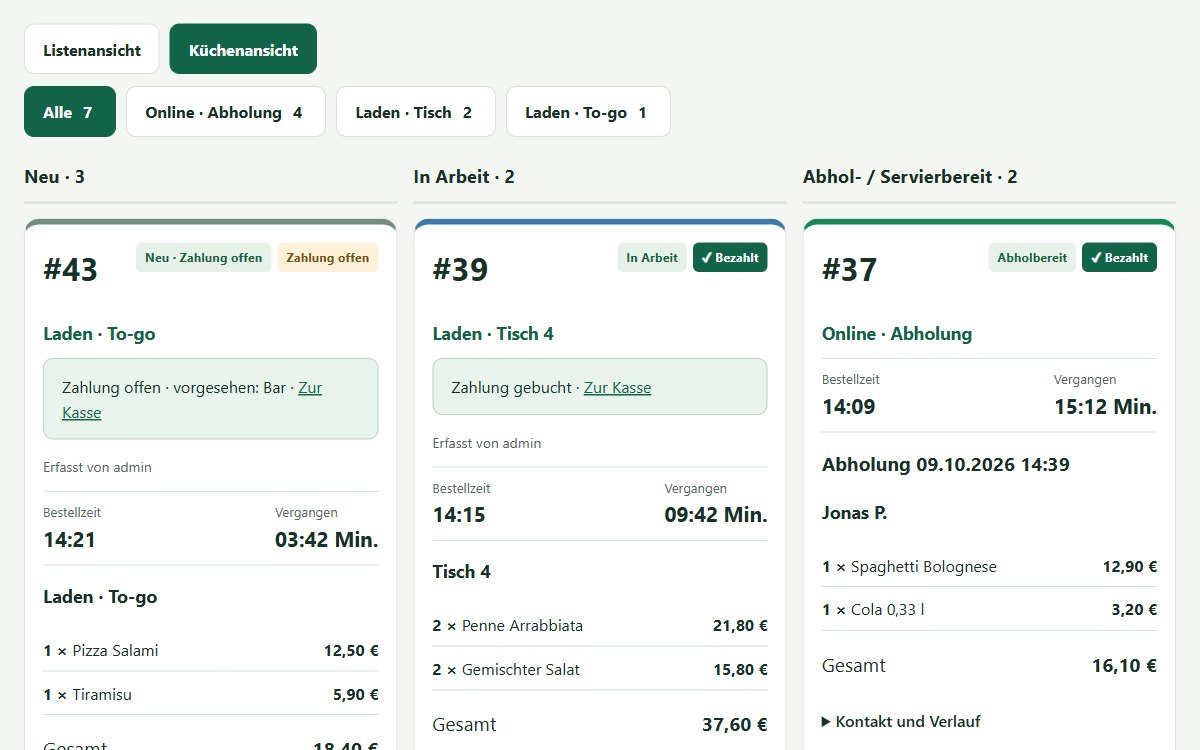
Task: Click the Penne Arrabbiata item row
Action: [x=600, y=625]
